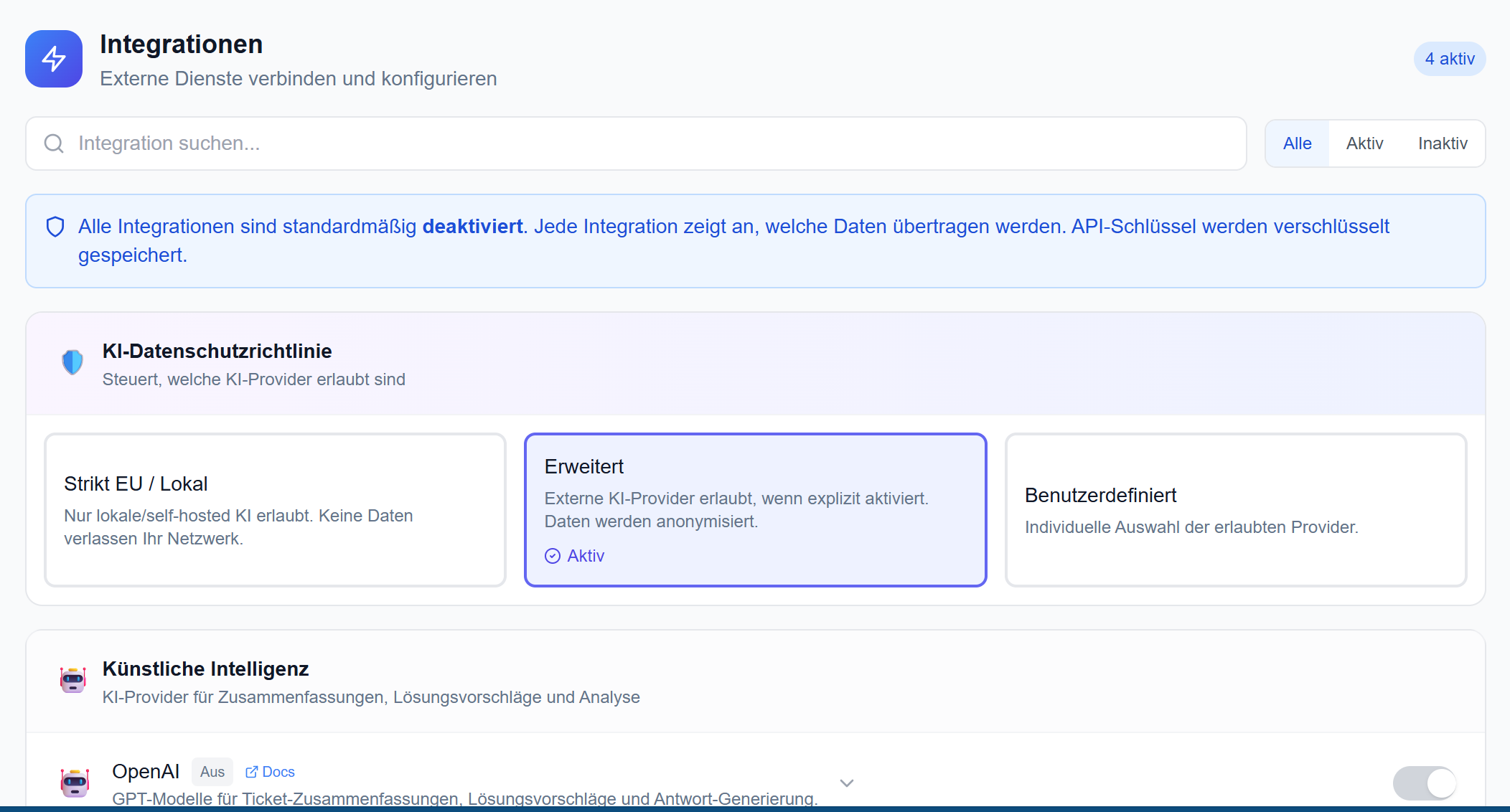Click the robot icon beside OpenAI
The width and height of the screenshot is (1510, 812).
(x=75, y=783)
